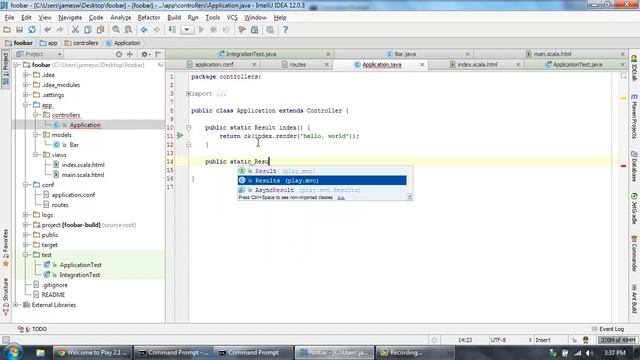
Task: Click the Paste toolbar icon
Action: pyautogui.click(x=100, y=30)
